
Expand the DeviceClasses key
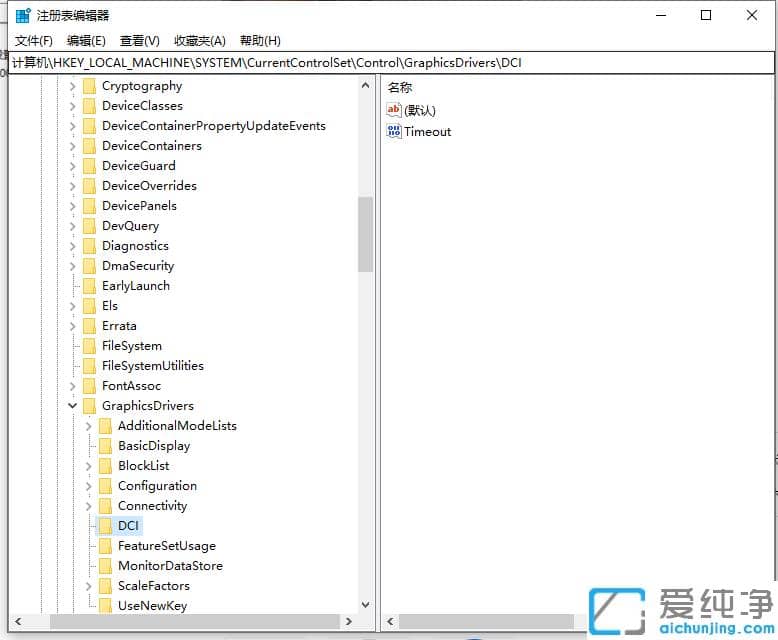(x=72, y=106)
